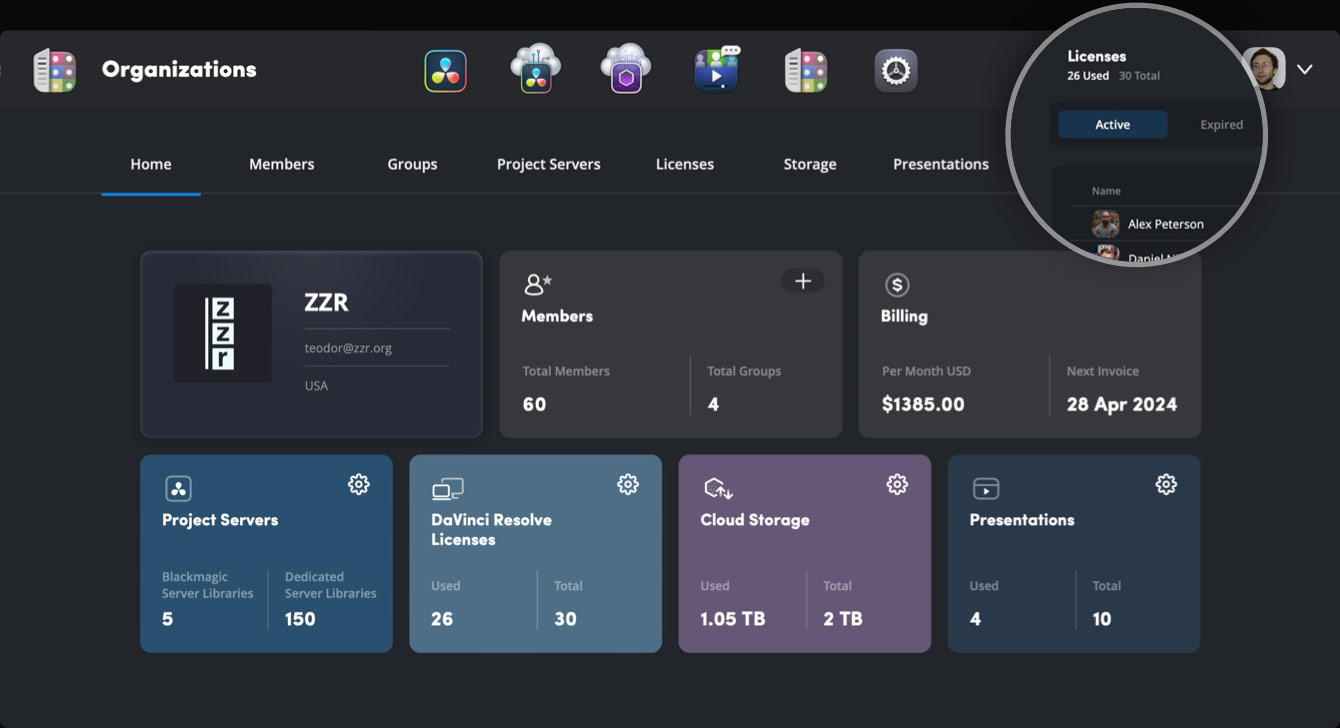
Task: Open Project Servers tile gear settings
Action: pyautogui.click(x=359, y=484)
